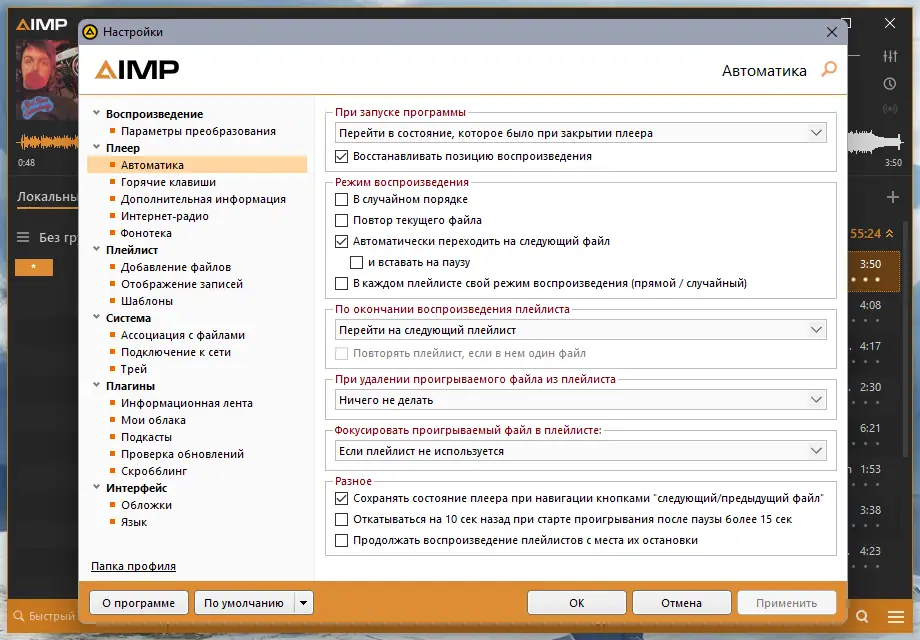Open Ассоциация с файлами settings page
This screenshot has width=920, height=640.
coord(183,335)
